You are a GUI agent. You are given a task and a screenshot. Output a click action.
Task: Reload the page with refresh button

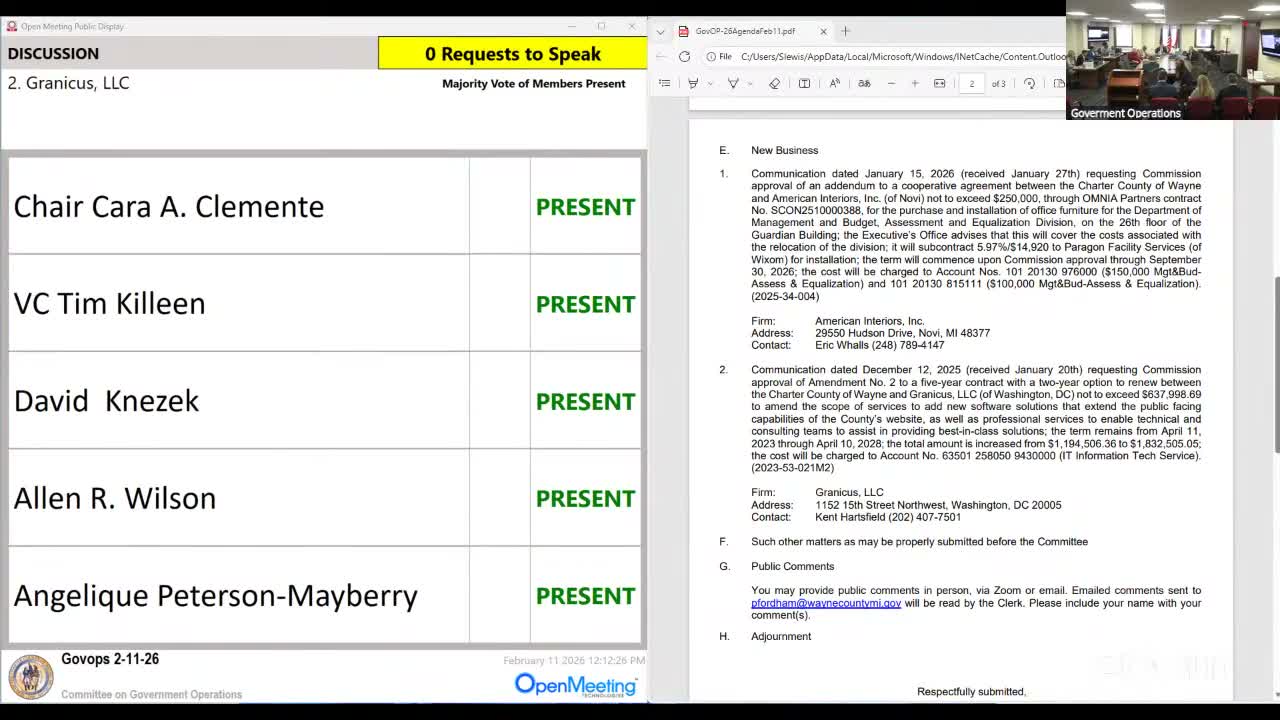click(684, 57)
